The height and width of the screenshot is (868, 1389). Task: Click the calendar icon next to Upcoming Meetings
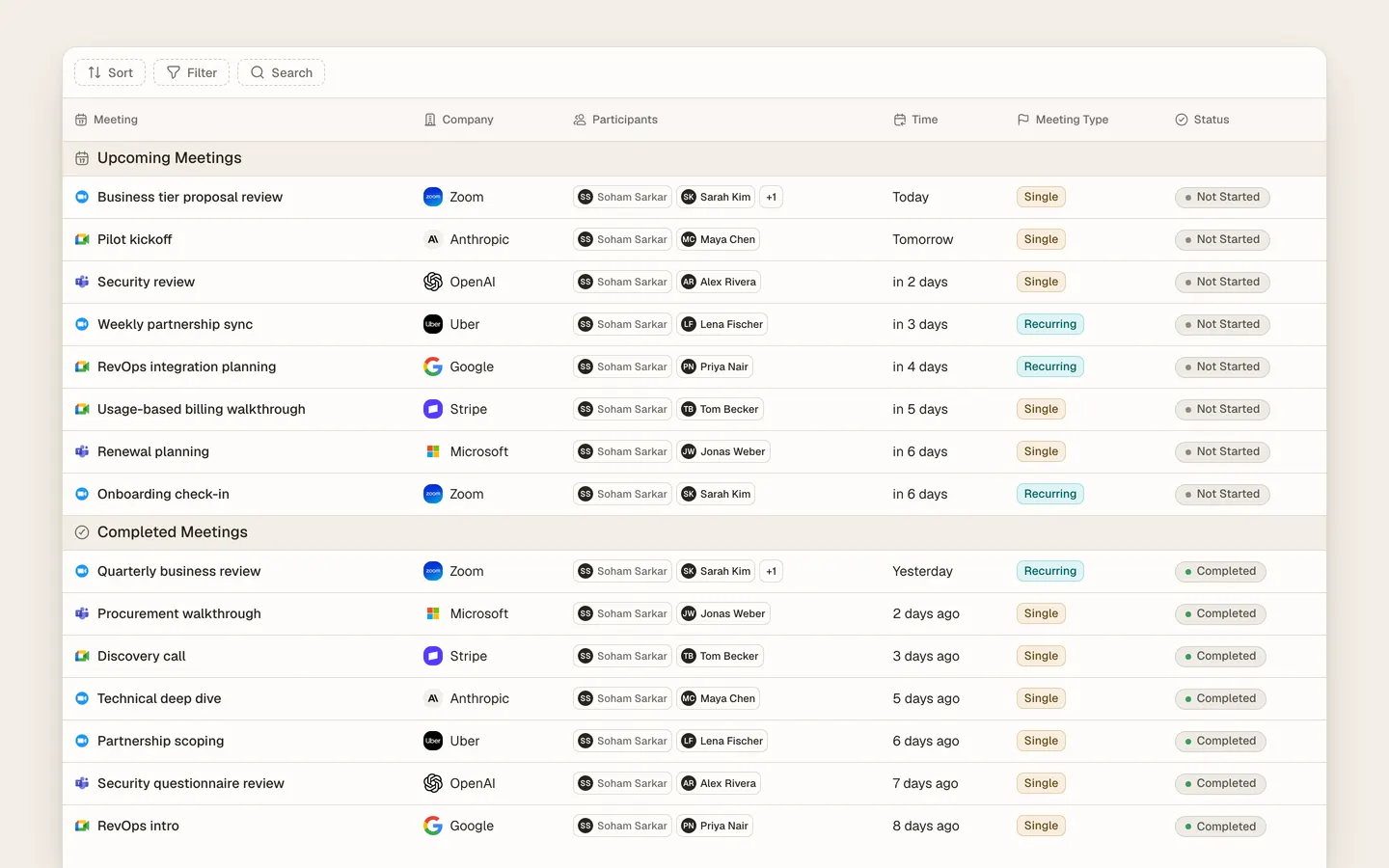click(x=82, y=158)
